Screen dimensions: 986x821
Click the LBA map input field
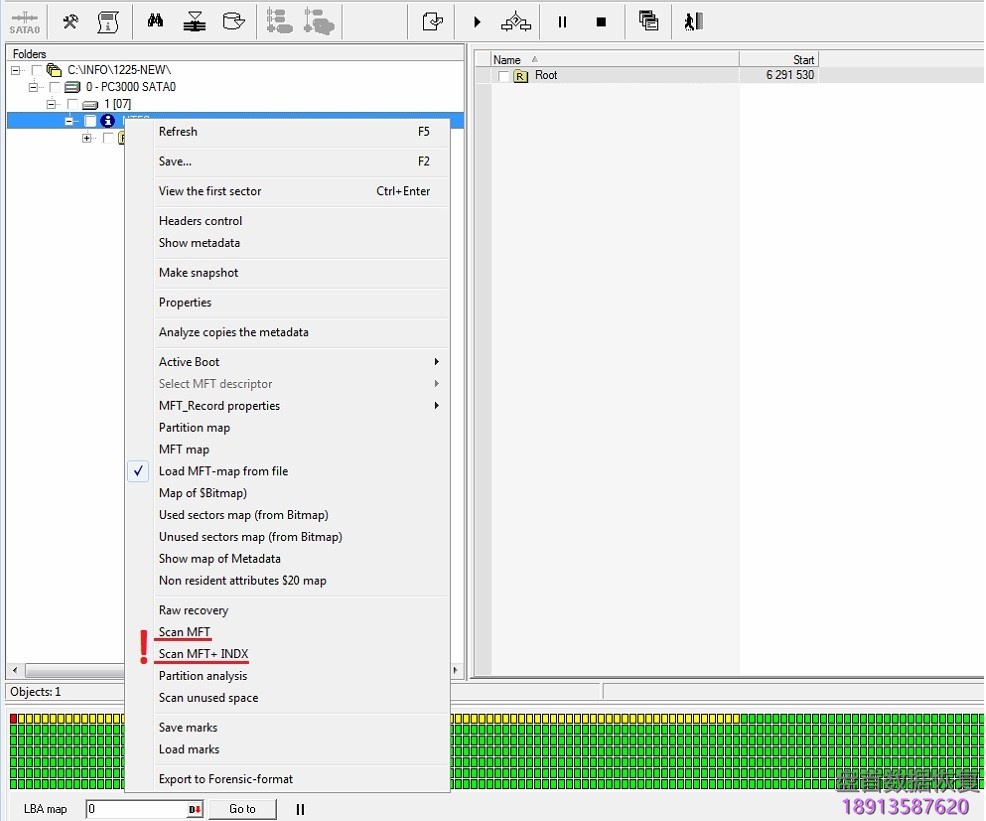tap(137, 809)
